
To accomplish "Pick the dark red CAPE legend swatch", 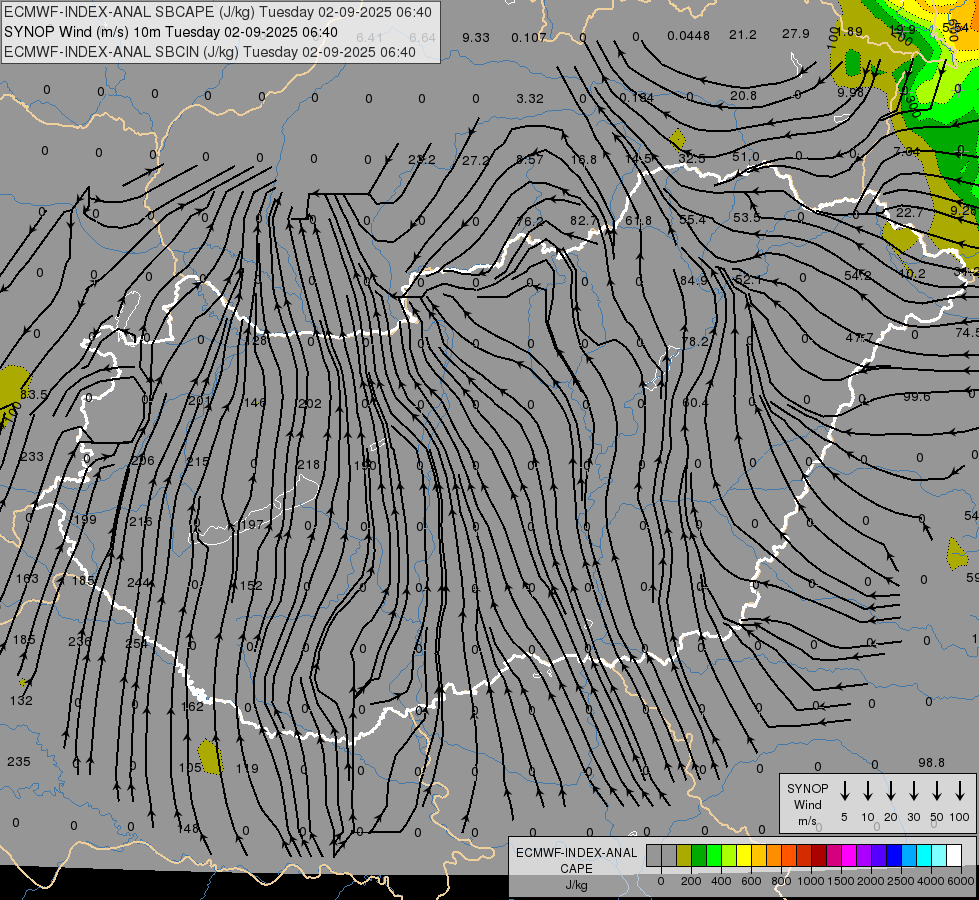I will 819,855.
